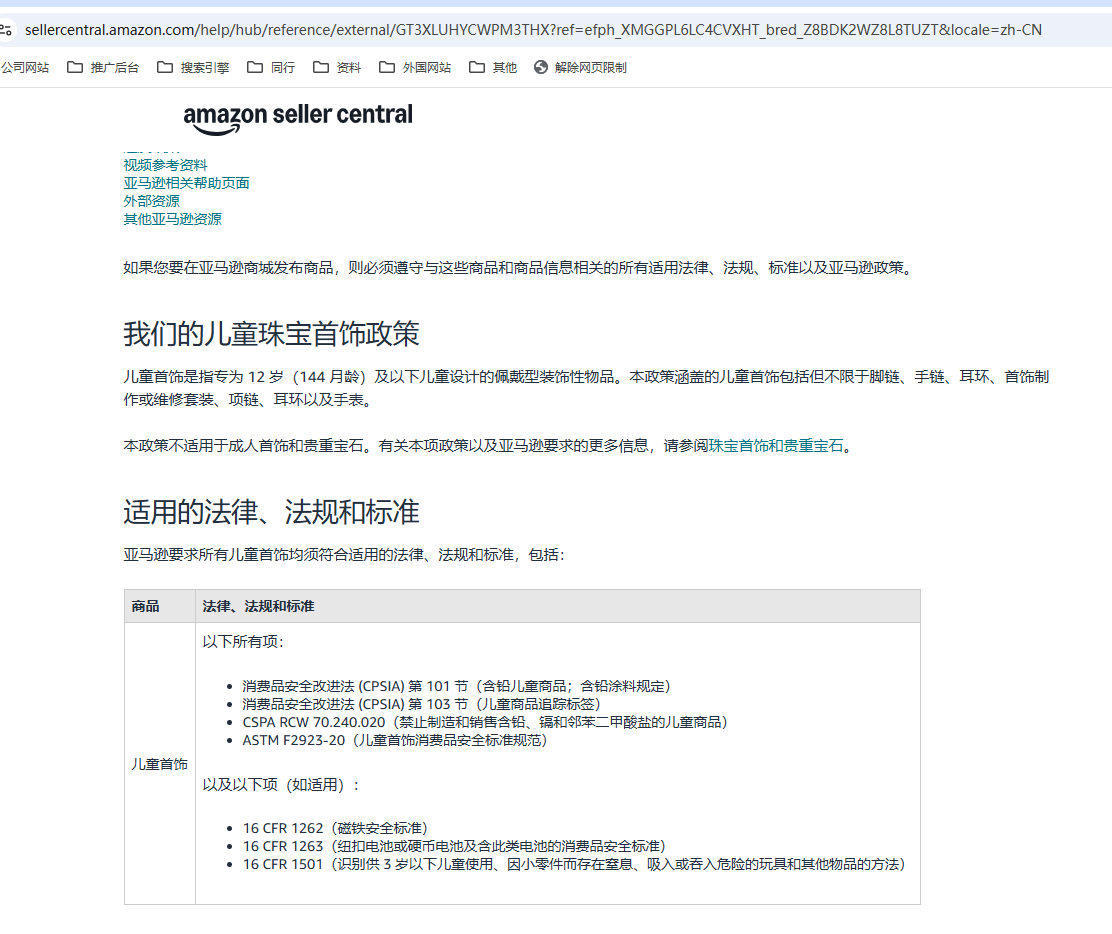The image size is (1112, 934).
Task: Click the folder icon beside 同行
Action: click(255, 67)
